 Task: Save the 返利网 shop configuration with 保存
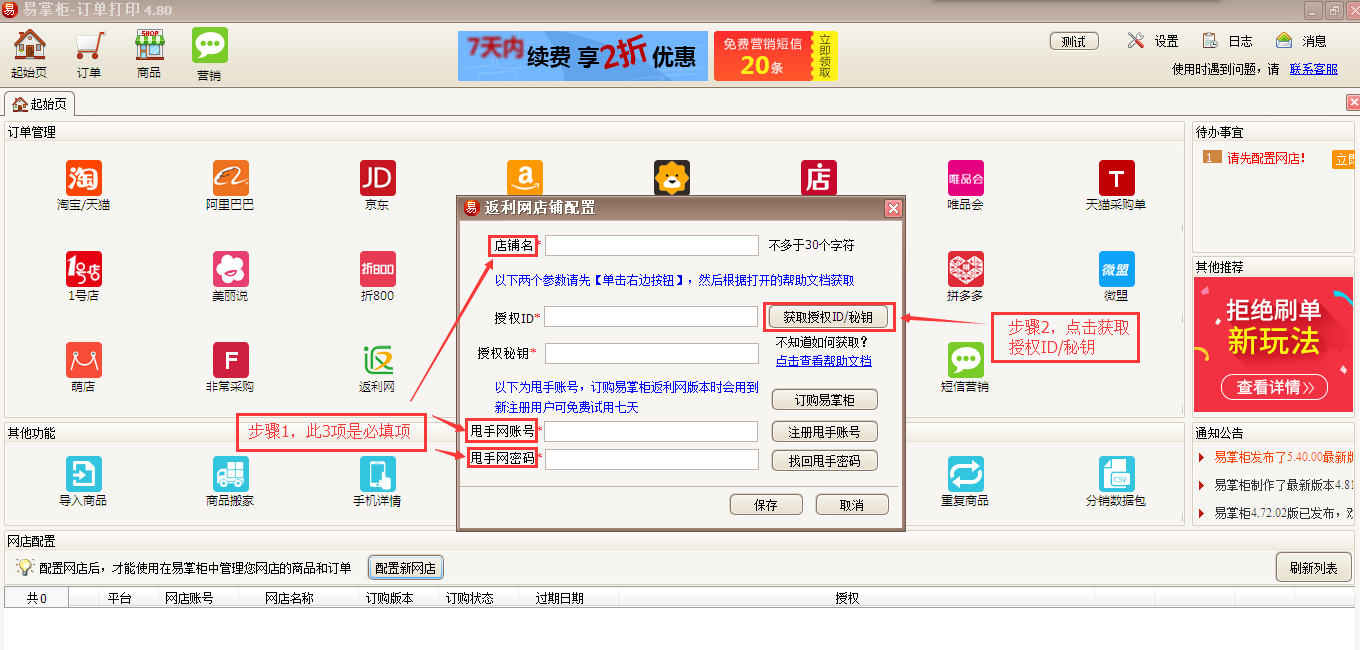coord(766,505)
